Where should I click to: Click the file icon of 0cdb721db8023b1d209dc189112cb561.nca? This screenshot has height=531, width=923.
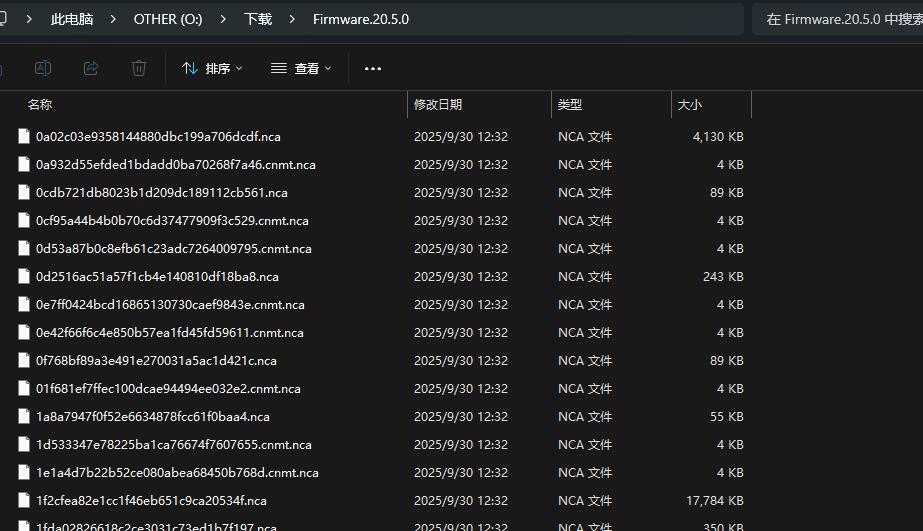[x=24, y=192]
